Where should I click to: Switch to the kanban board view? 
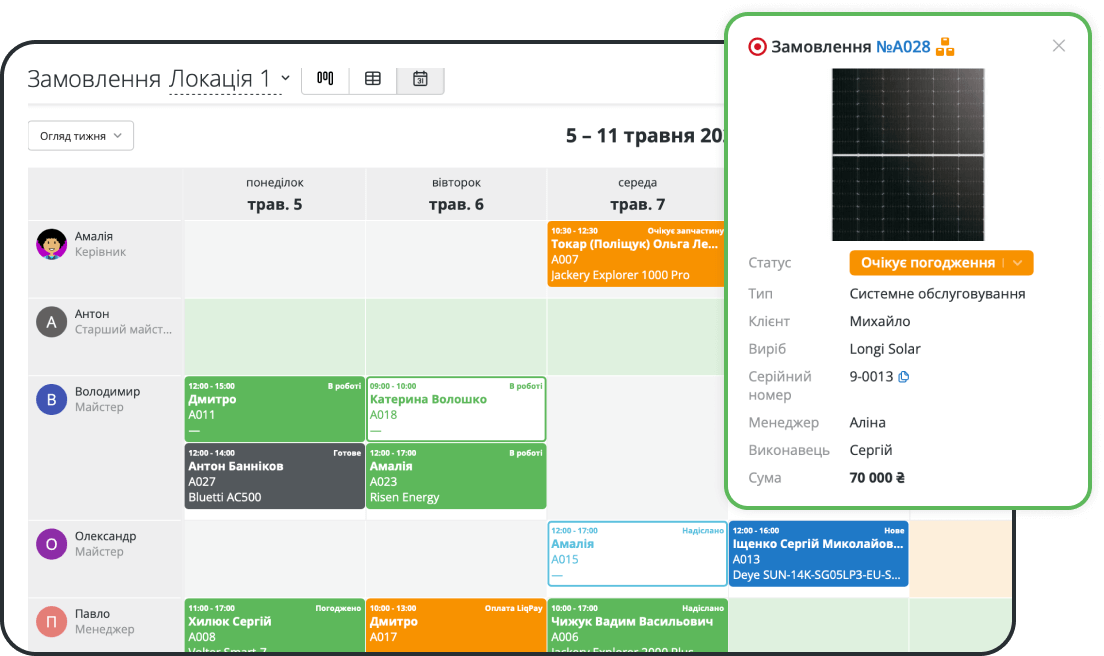[325, 78]
